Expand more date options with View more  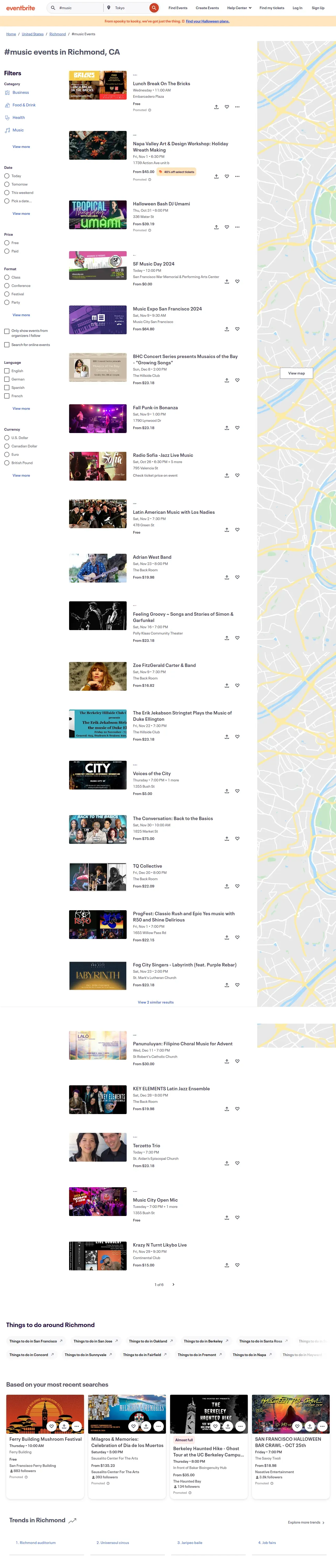pos(21,214)
